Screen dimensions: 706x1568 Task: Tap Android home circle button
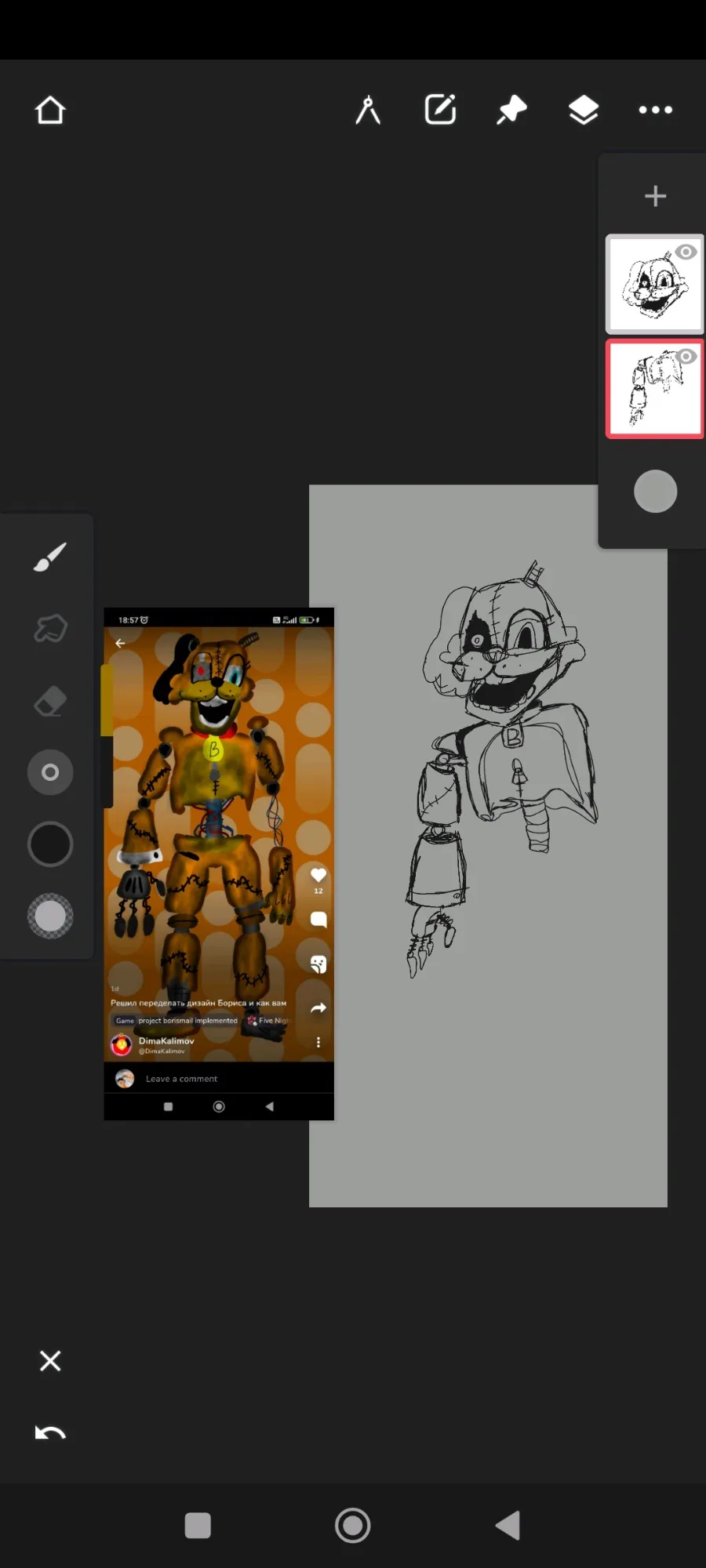(x=353, y=1526)
